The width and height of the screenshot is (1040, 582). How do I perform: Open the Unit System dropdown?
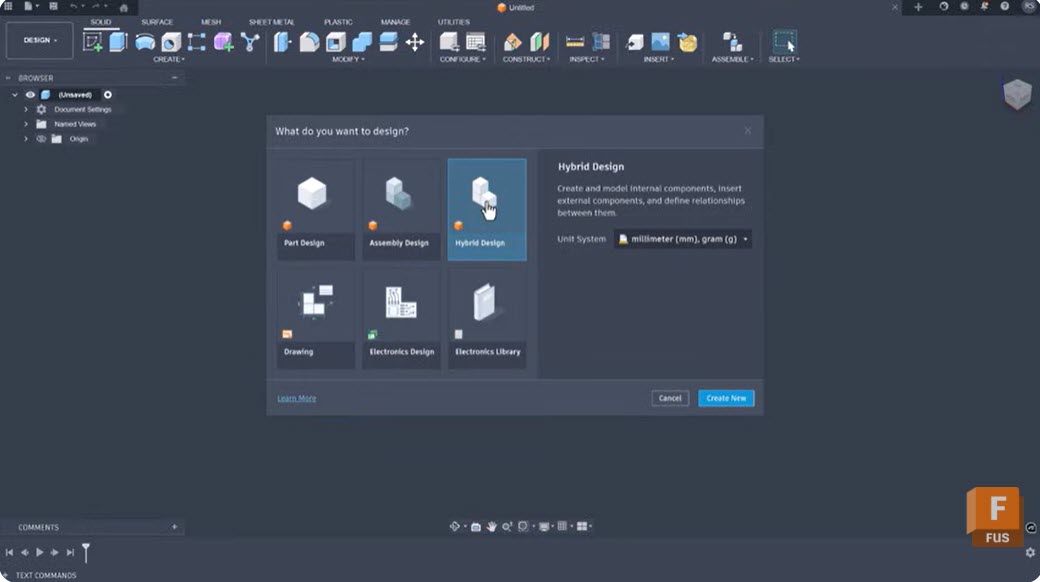coord(682,239)
